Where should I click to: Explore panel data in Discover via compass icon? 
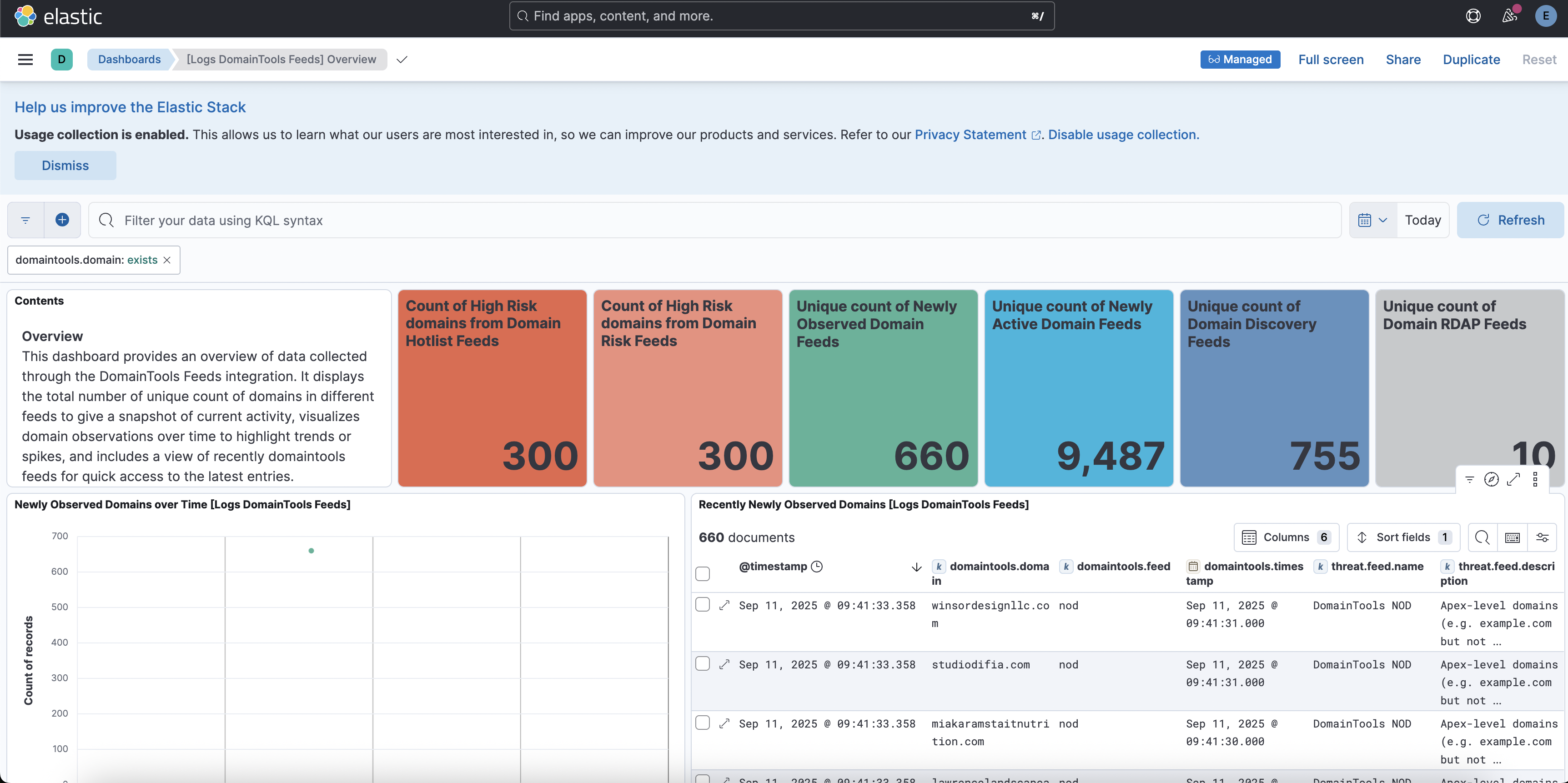(x=1491, y=479)
